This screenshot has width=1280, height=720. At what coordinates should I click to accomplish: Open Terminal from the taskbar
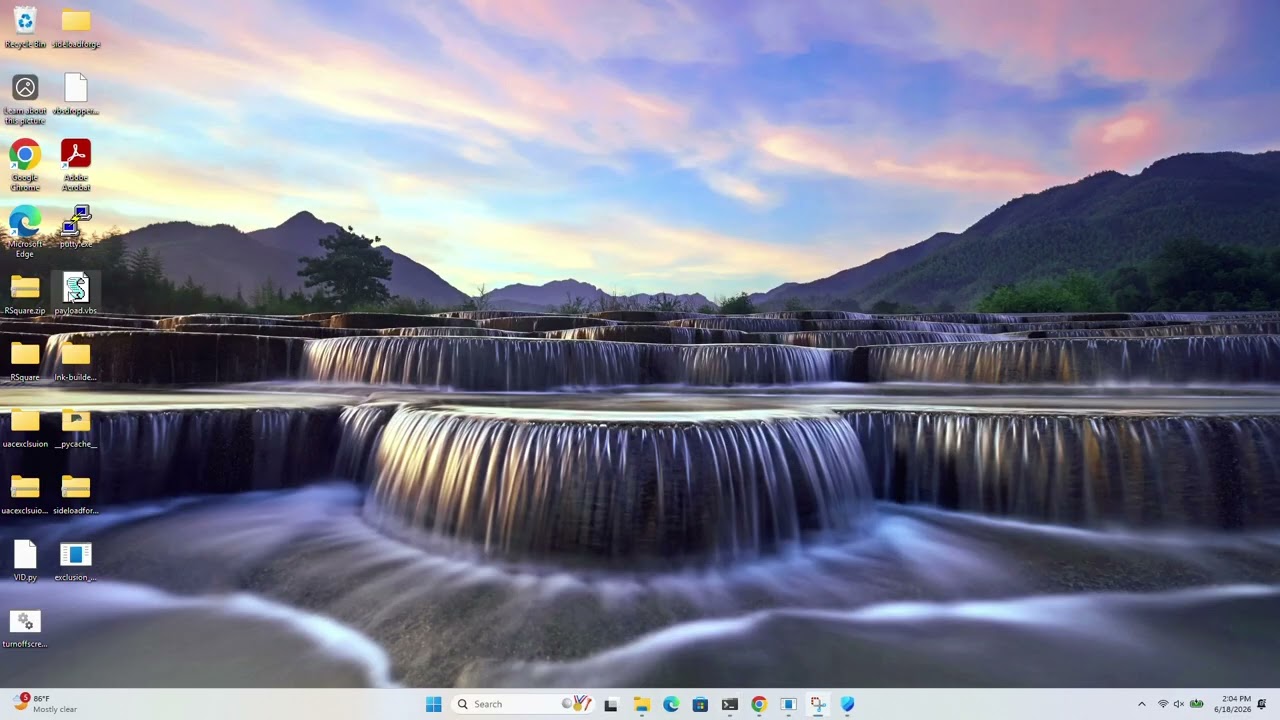click(x=730, y=704)
